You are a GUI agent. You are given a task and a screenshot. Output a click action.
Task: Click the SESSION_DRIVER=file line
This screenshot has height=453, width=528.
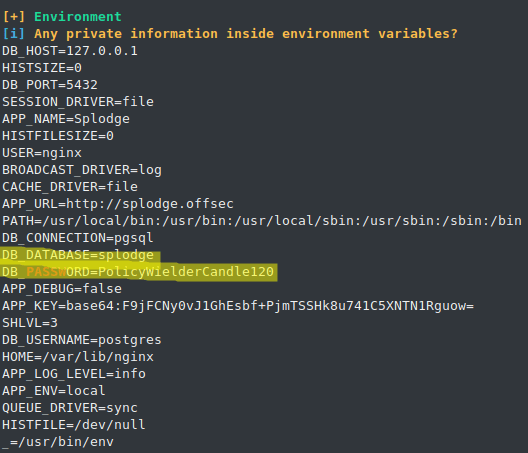click(x=78, y=102)
